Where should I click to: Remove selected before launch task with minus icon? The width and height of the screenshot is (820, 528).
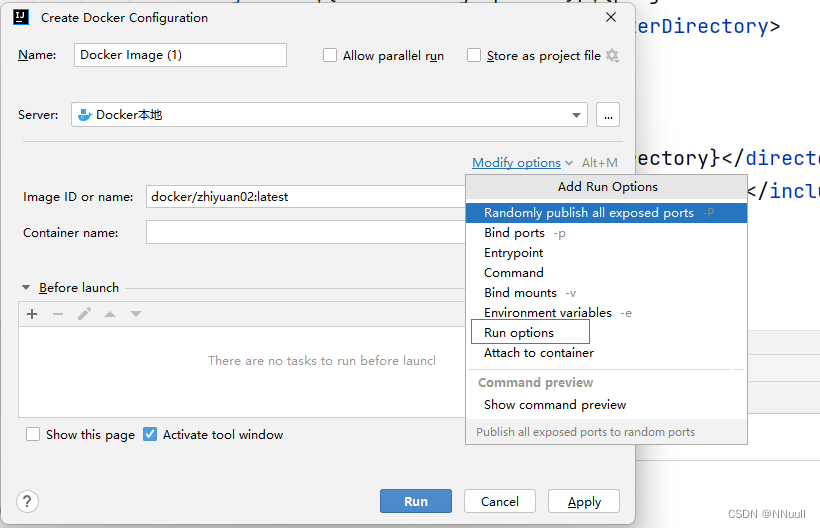point(58,314)
